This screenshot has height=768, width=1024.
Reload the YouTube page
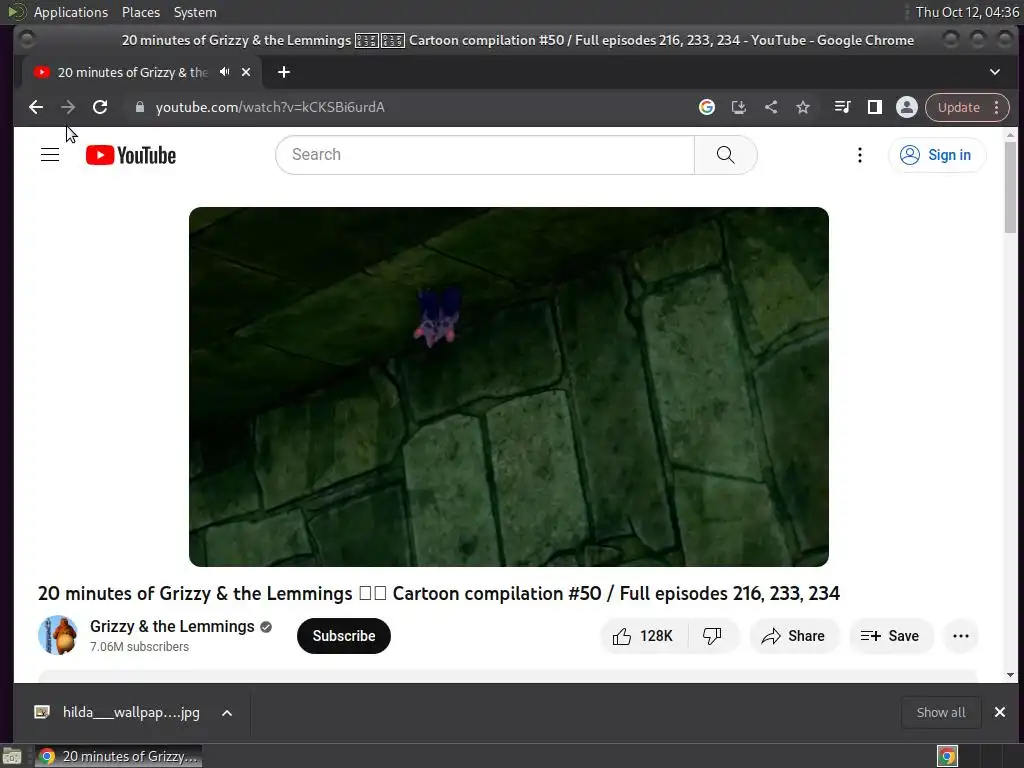pyautogui.click(x=100, y=107)
